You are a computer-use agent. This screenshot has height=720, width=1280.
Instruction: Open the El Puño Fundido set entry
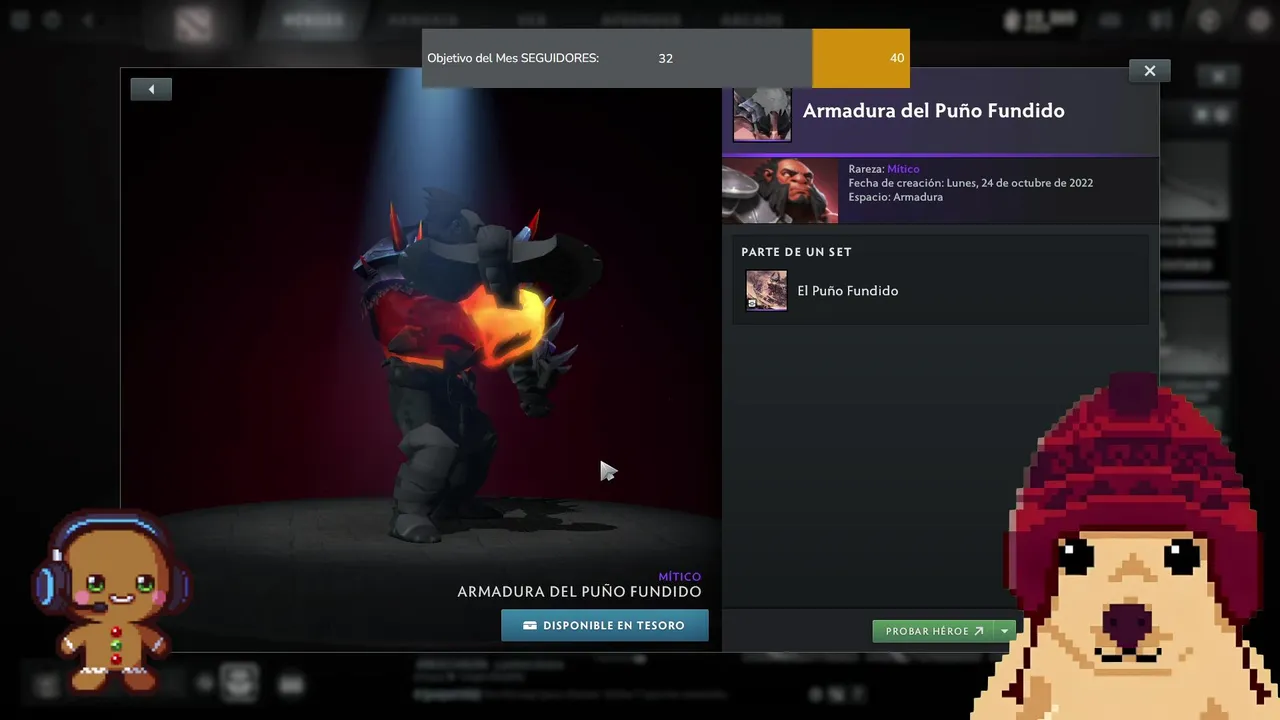940,291
